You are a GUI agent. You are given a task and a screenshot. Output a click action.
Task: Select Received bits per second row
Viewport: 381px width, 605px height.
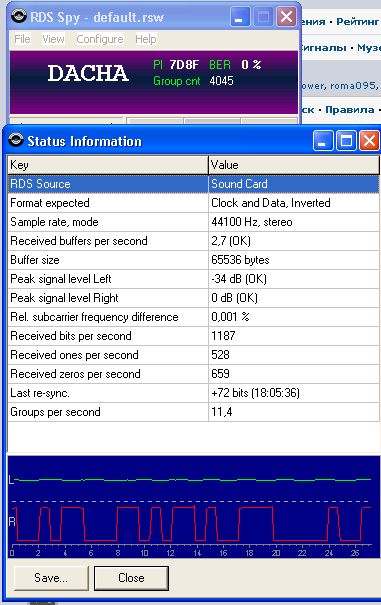click(x=193, y=336)
